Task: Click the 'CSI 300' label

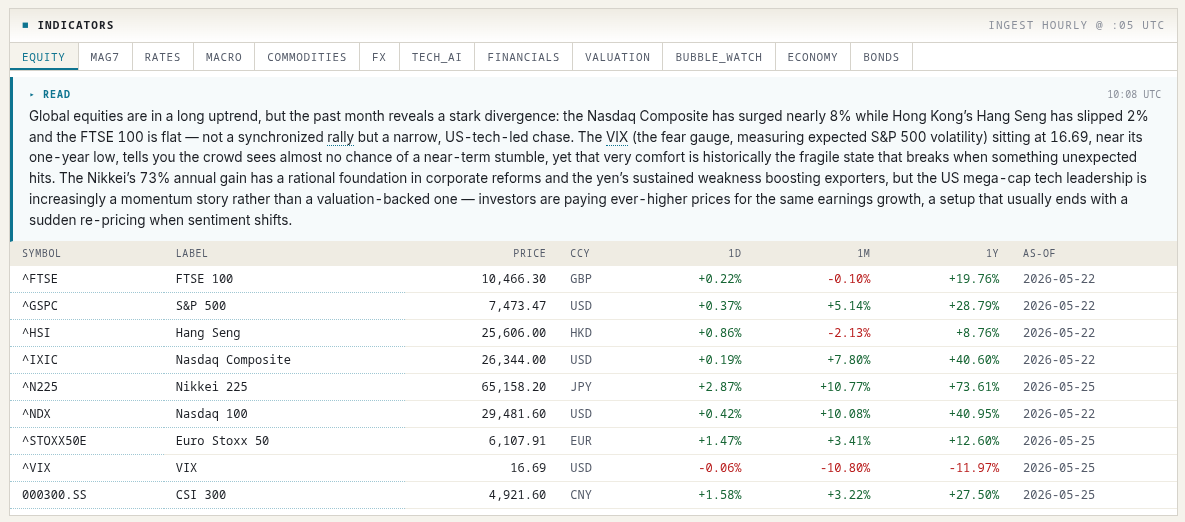Action: 200,495
